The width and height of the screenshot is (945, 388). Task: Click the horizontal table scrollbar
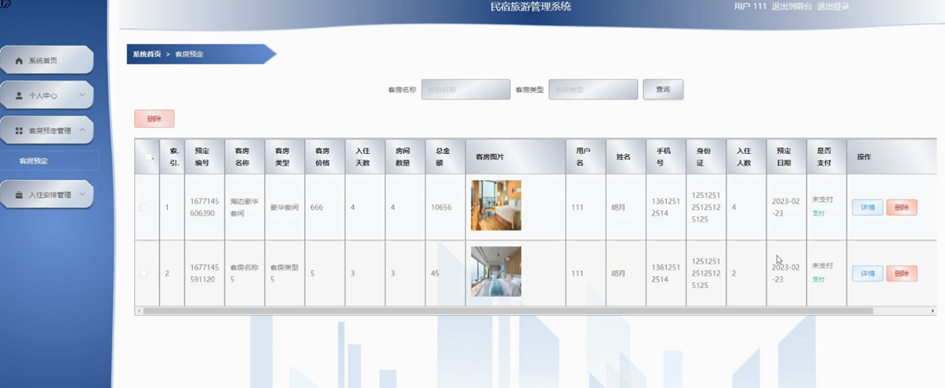(508, 311)
